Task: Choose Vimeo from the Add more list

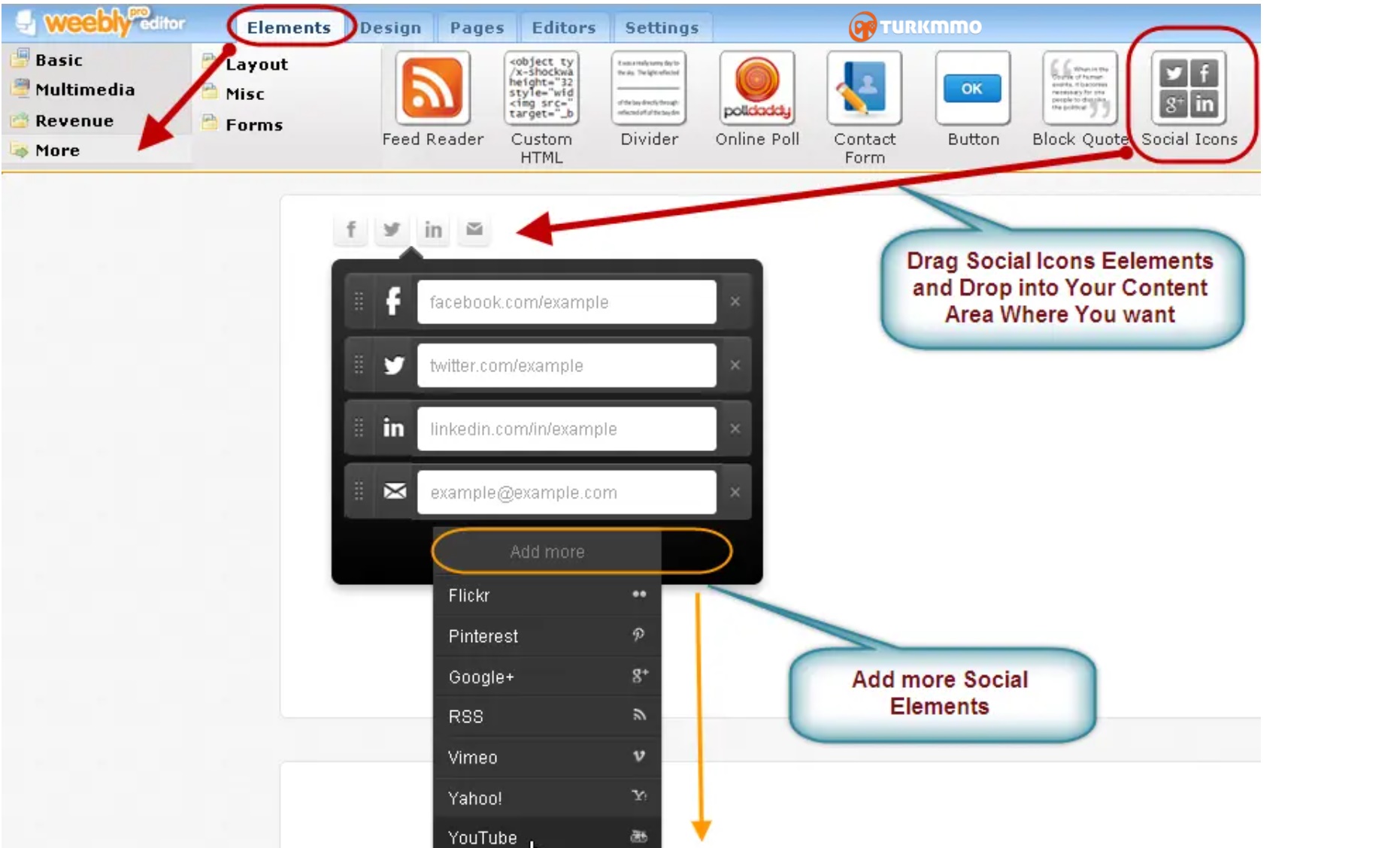Action: click(547, 757)
